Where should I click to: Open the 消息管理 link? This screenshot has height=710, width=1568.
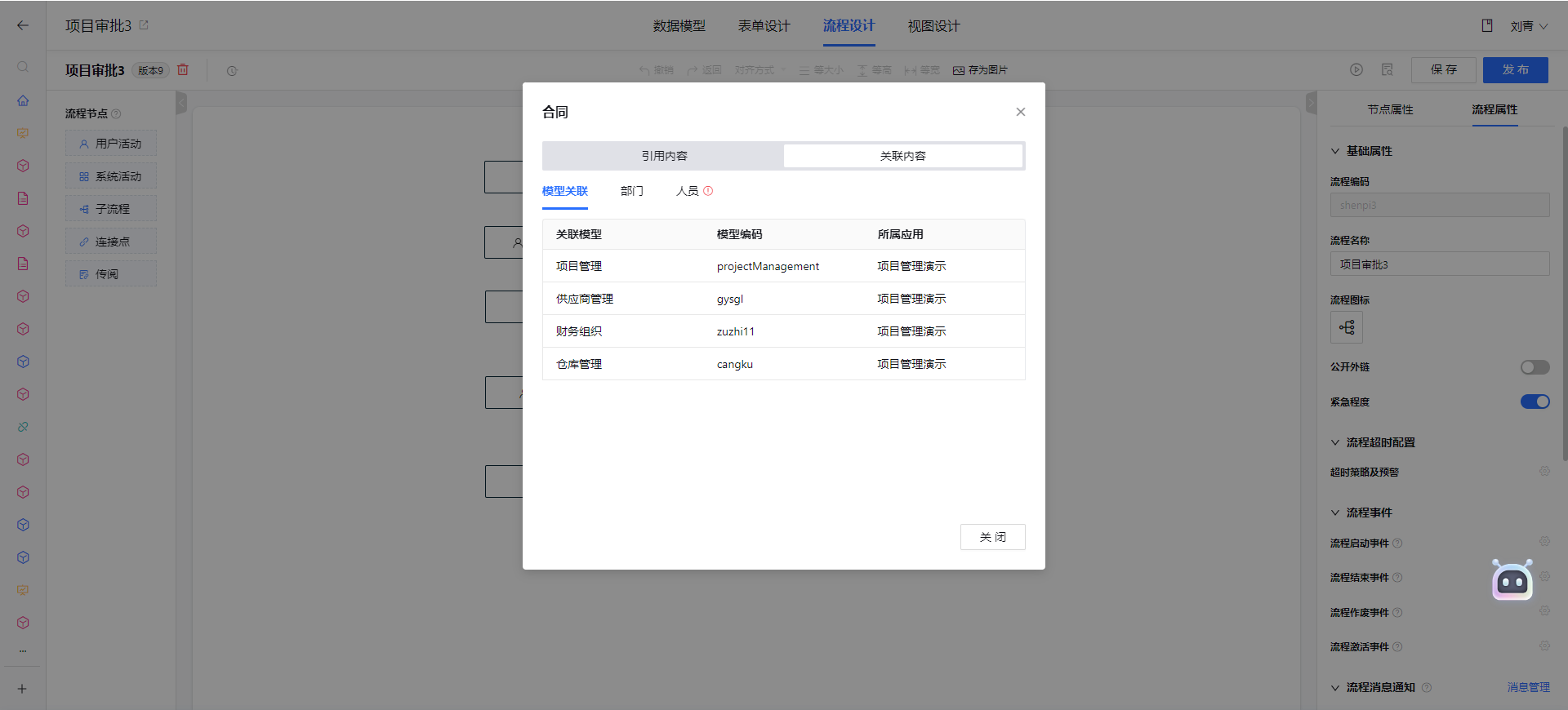(1529, 688)
